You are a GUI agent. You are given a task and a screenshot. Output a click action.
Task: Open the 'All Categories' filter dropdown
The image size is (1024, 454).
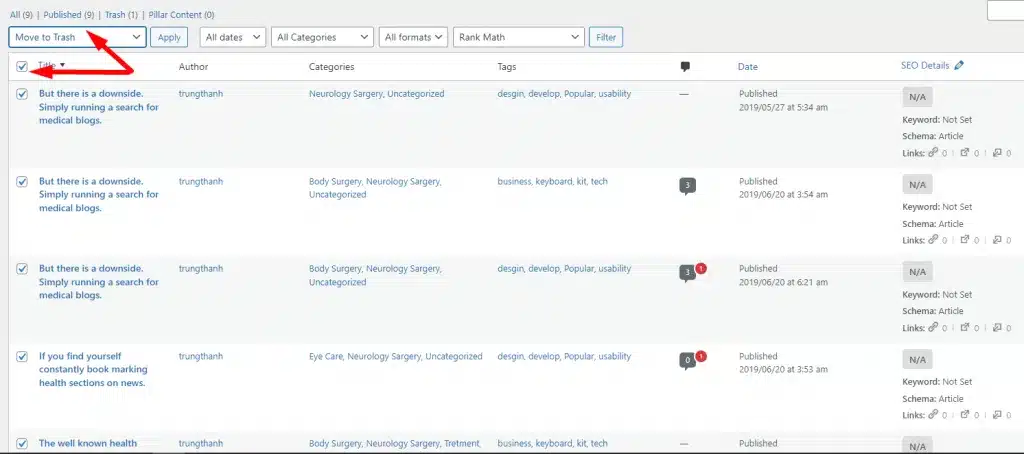323,37
